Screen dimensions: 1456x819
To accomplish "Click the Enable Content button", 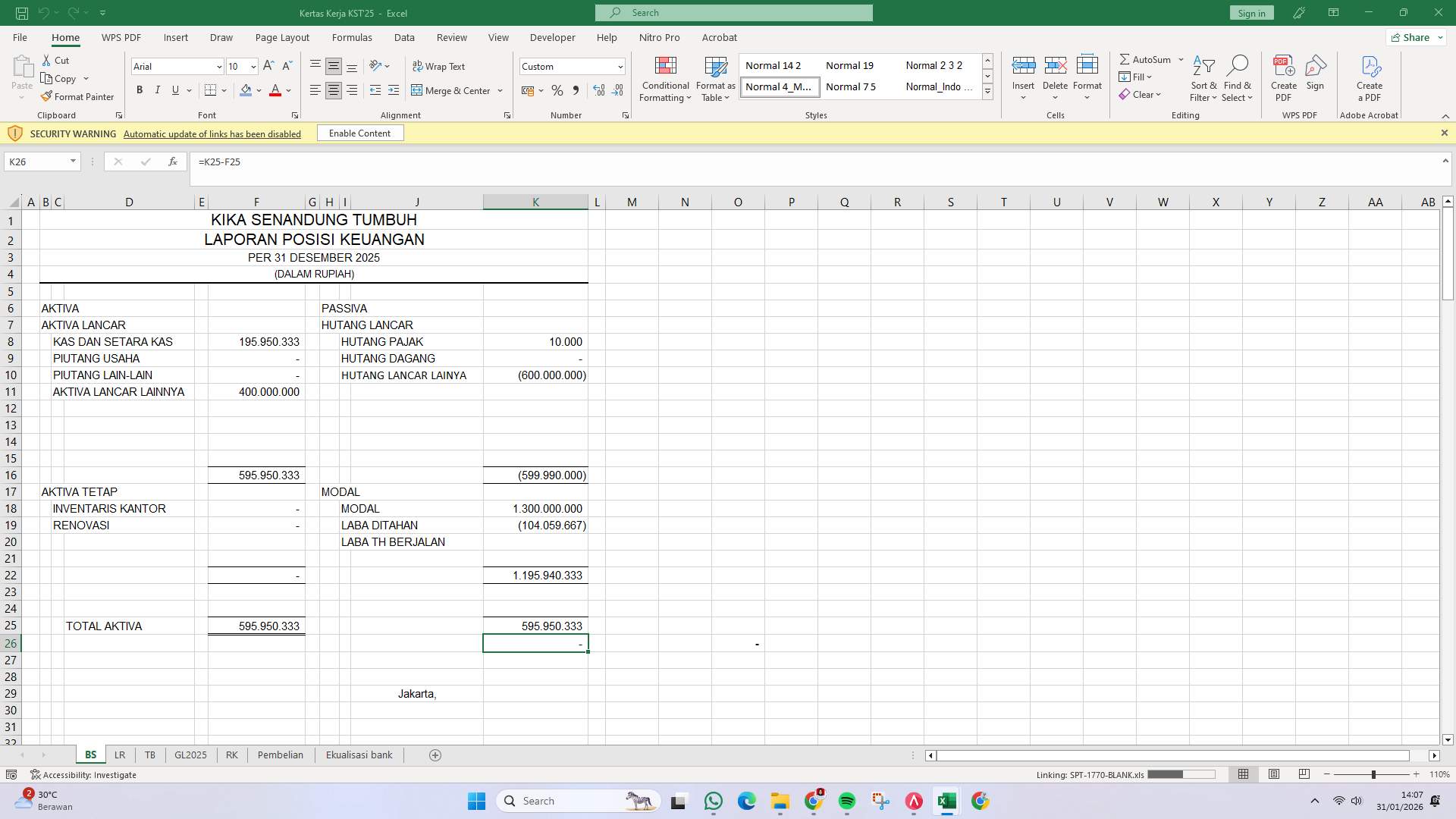I will (x=359, y=133).
